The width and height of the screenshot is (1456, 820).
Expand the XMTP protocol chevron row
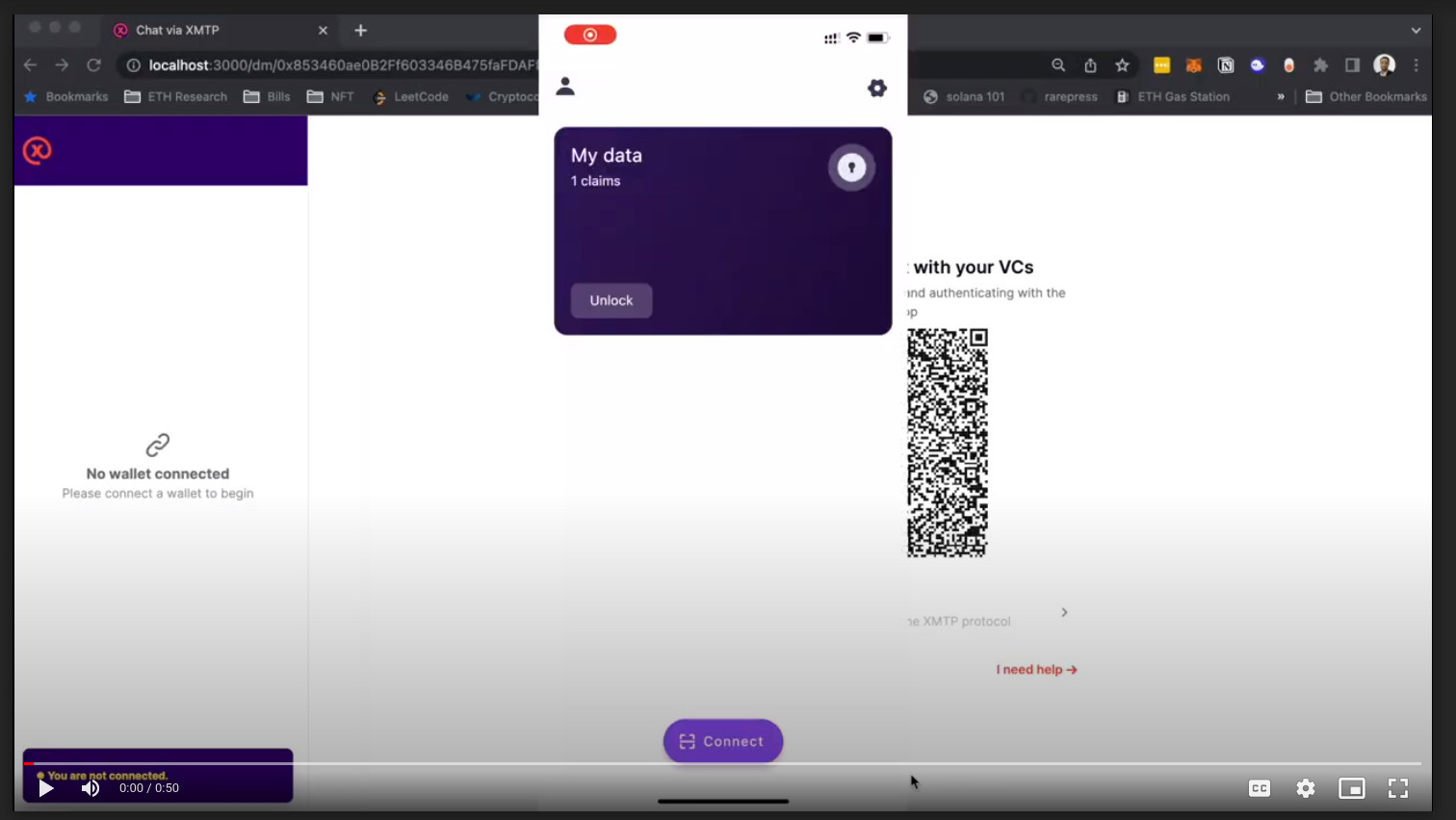[1064, 612]
